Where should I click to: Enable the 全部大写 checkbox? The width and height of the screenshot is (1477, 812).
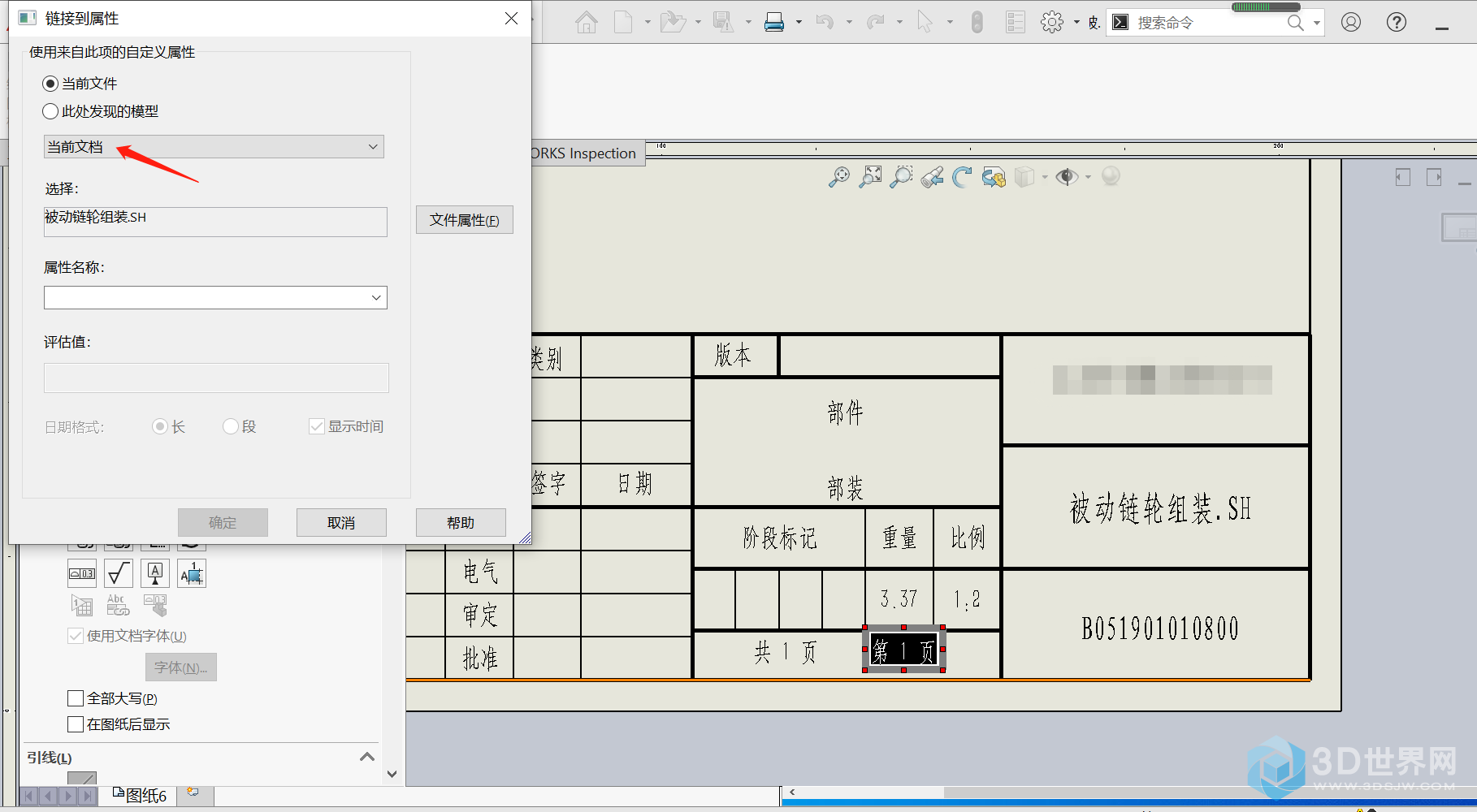pos(76,698)
